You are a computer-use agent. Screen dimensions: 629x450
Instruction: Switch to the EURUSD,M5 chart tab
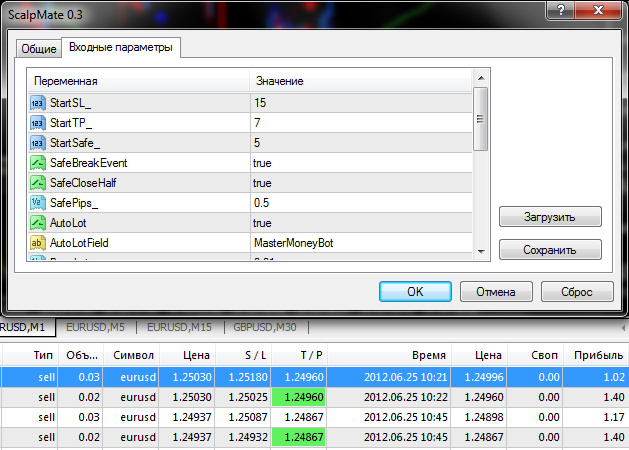95,327
